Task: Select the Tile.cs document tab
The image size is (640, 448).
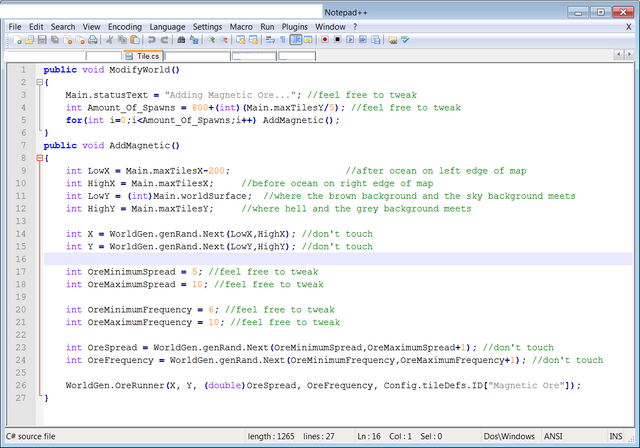Action: (x=143, y=56)
